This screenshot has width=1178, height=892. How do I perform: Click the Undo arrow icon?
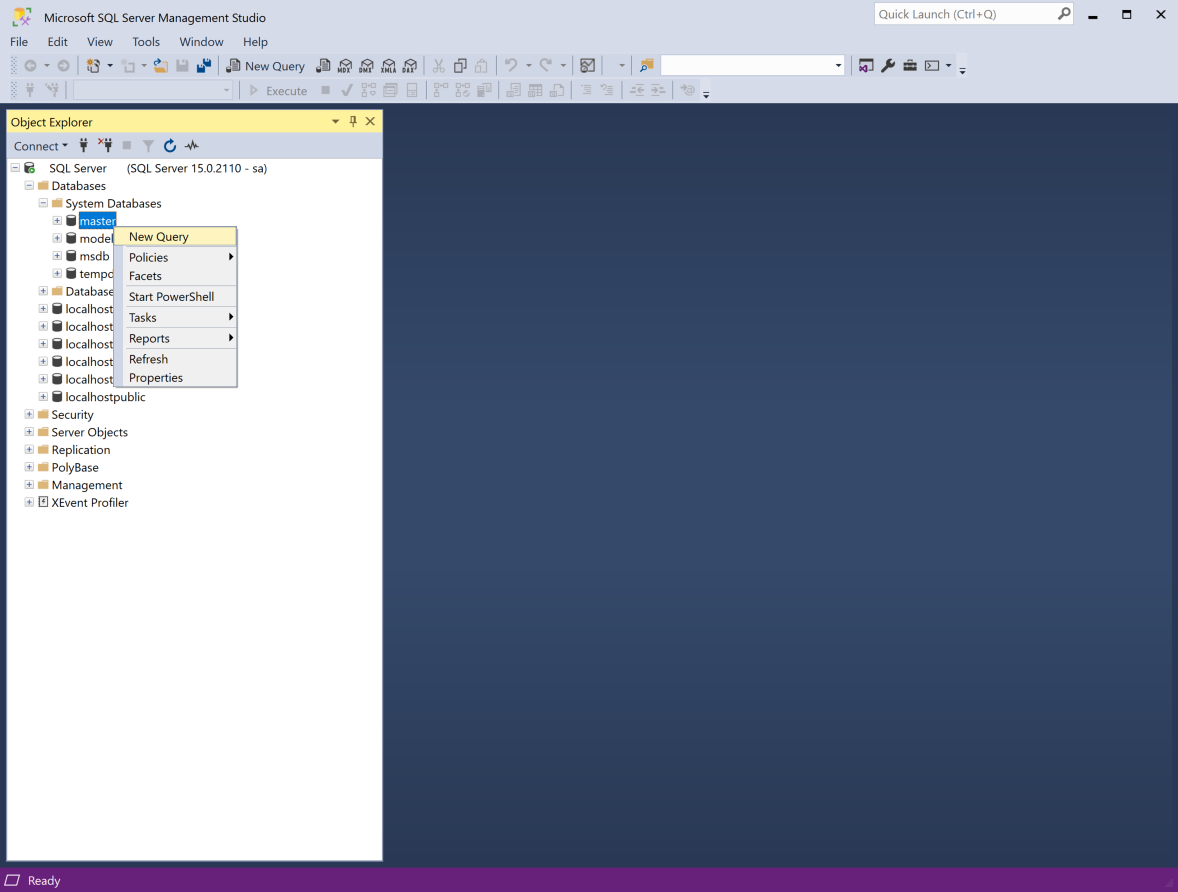[x=511, y=66]
